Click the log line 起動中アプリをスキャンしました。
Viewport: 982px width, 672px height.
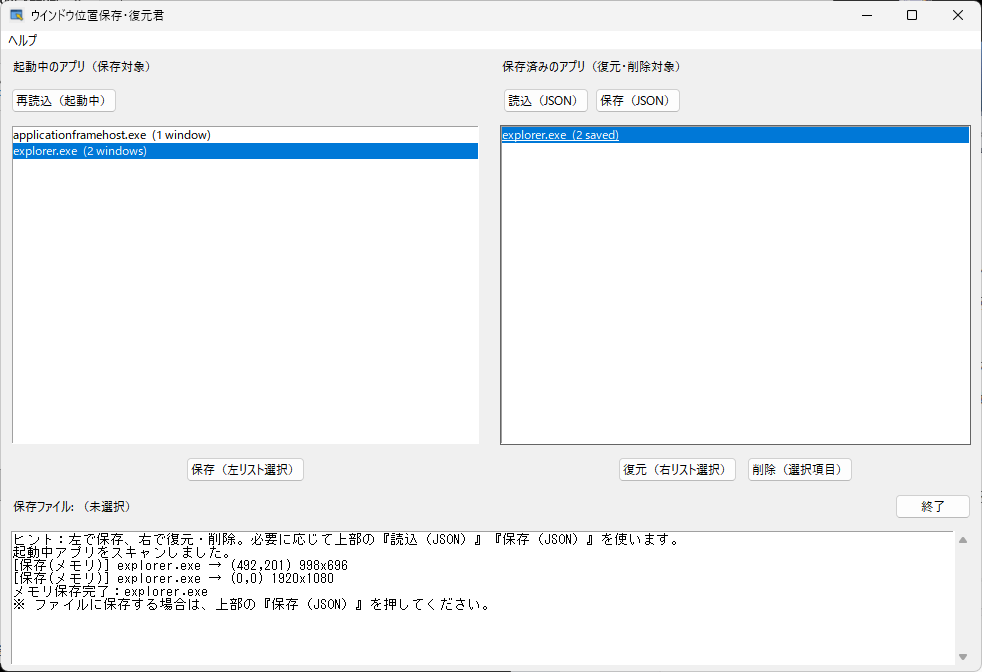[123, 552]
